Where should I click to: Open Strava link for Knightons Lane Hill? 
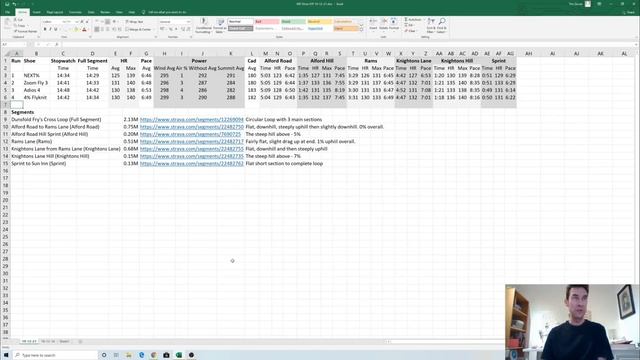(191, 156)
